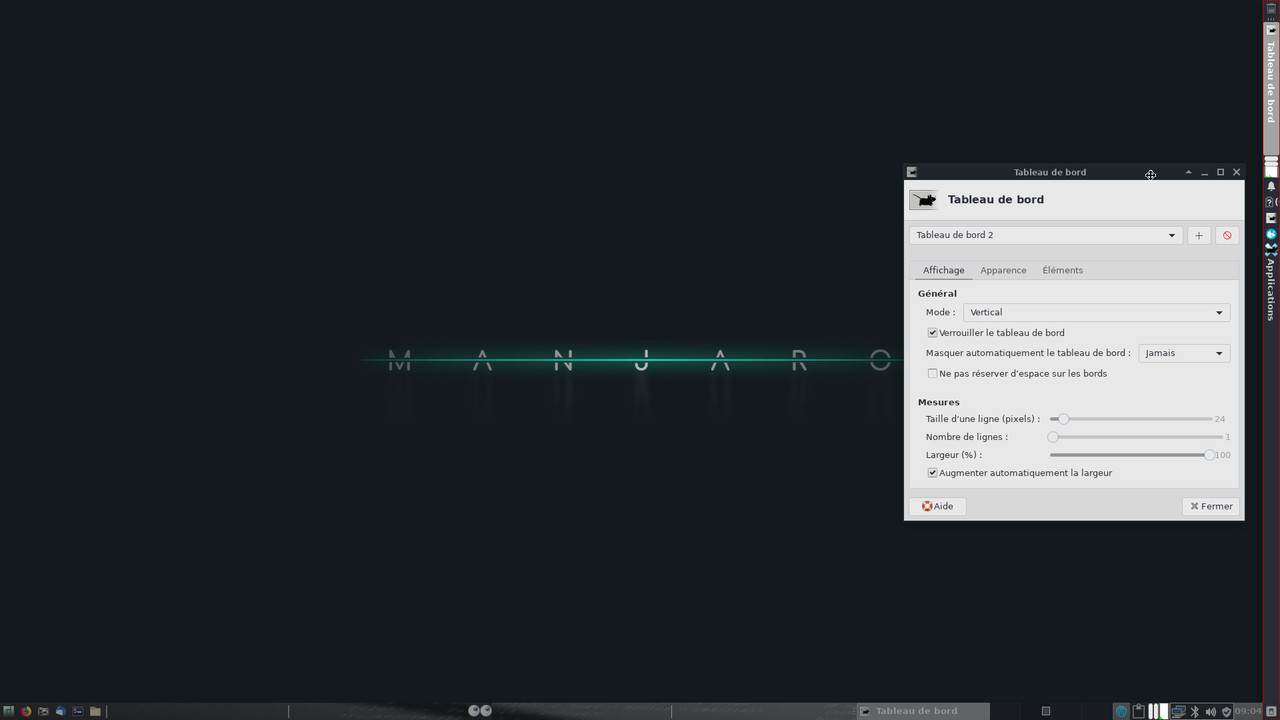Adjust the Nombre de lignes slider
Screen dimensions: 1280x720
(x=1136, y=437)
